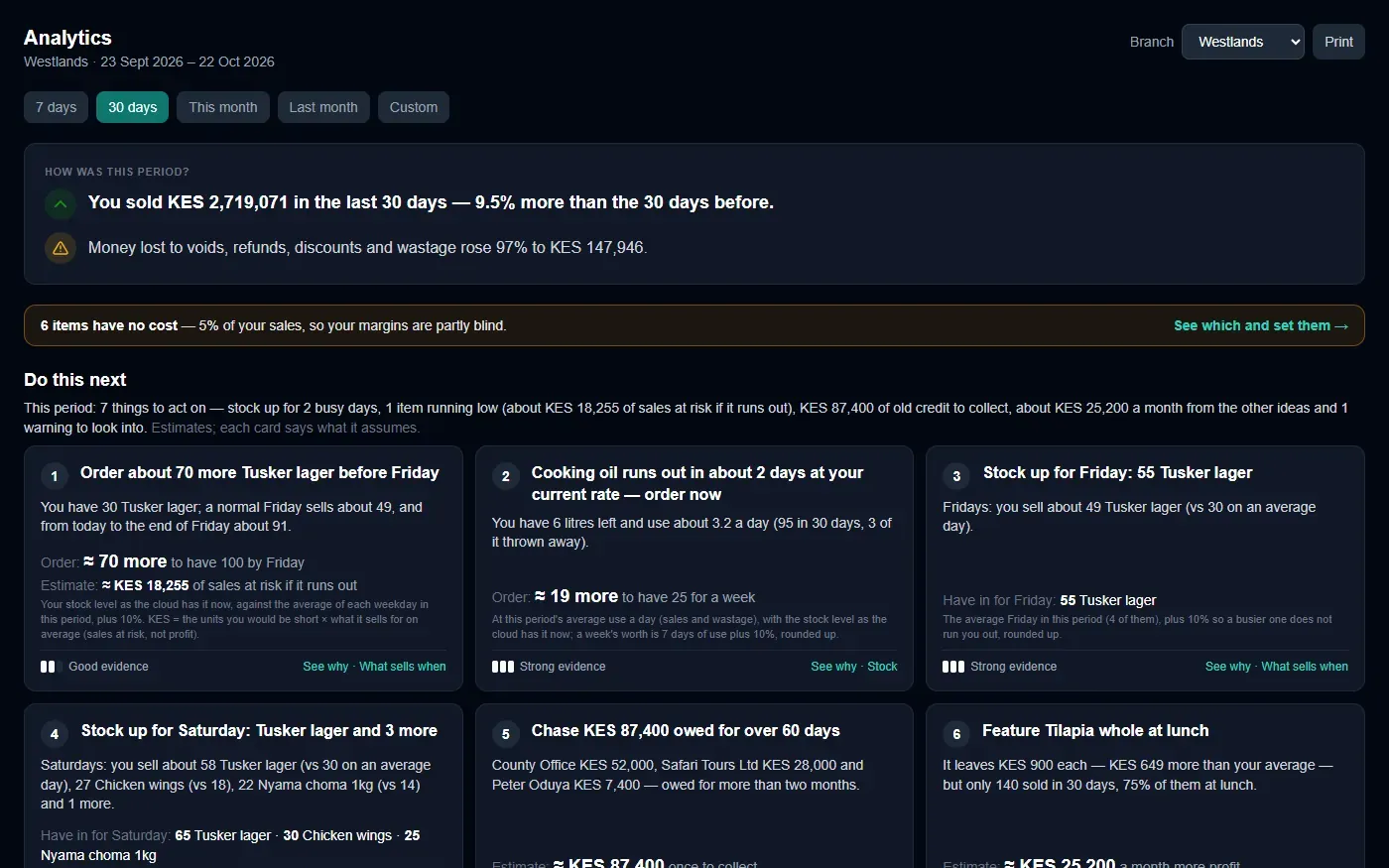Click number badge 6 on the Tilapia card
This screenshot has height=868, width=1389.
coord(956,734)
